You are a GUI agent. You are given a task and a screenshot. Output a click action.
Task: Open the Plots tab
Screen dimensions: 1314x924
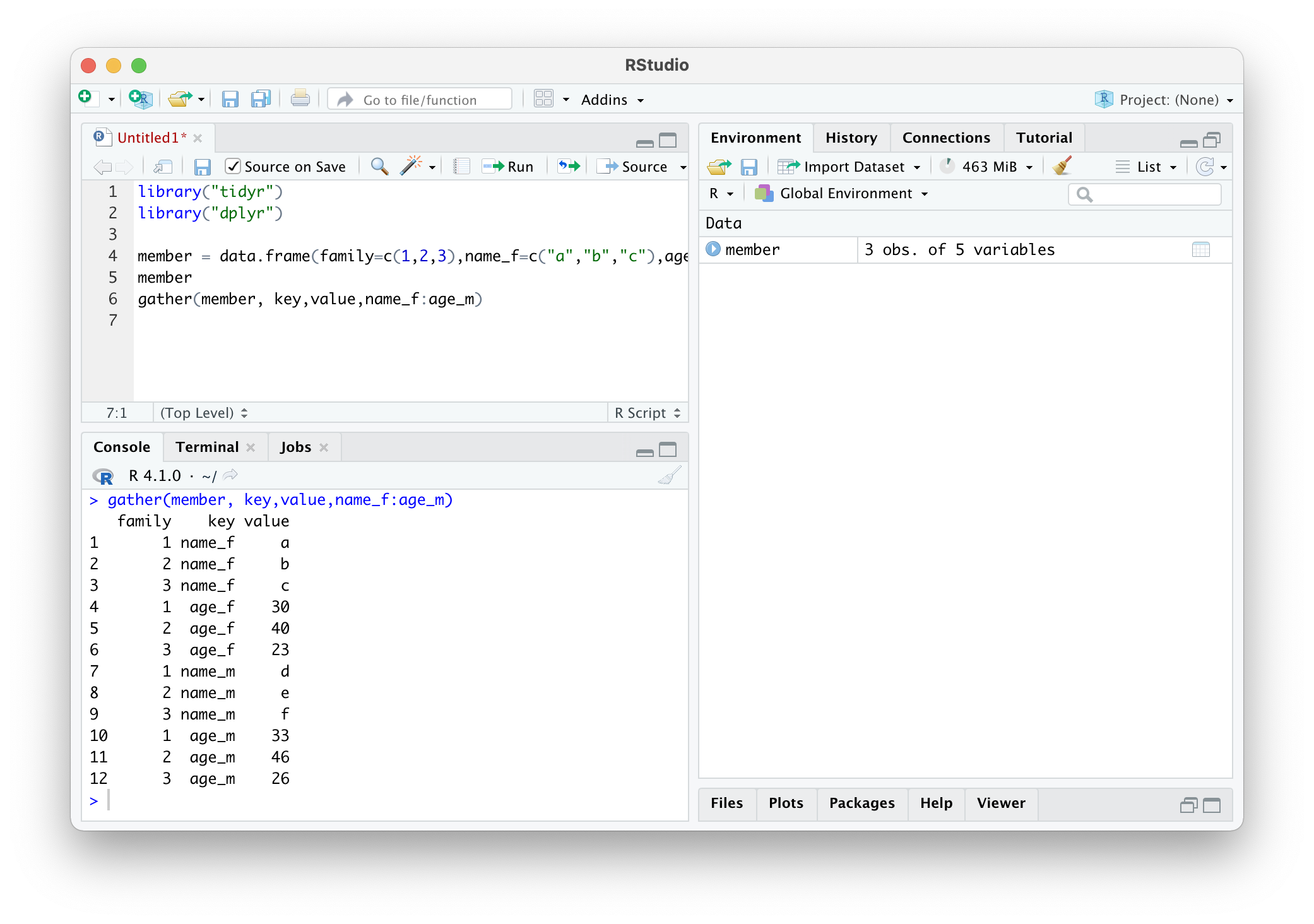(786, 803)
